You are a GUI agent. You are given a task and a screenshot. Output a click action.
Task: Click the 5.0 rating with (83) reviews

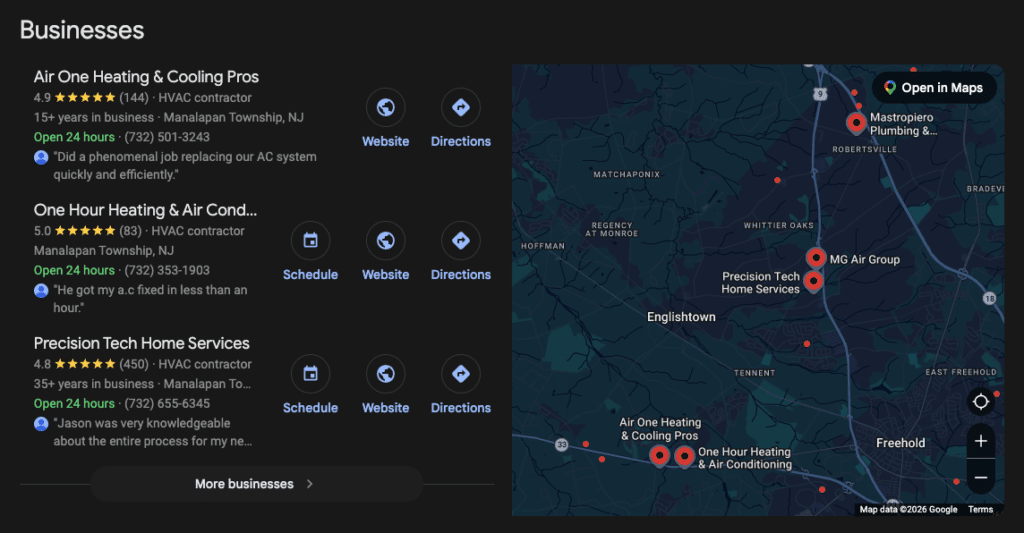pos(88,231)
